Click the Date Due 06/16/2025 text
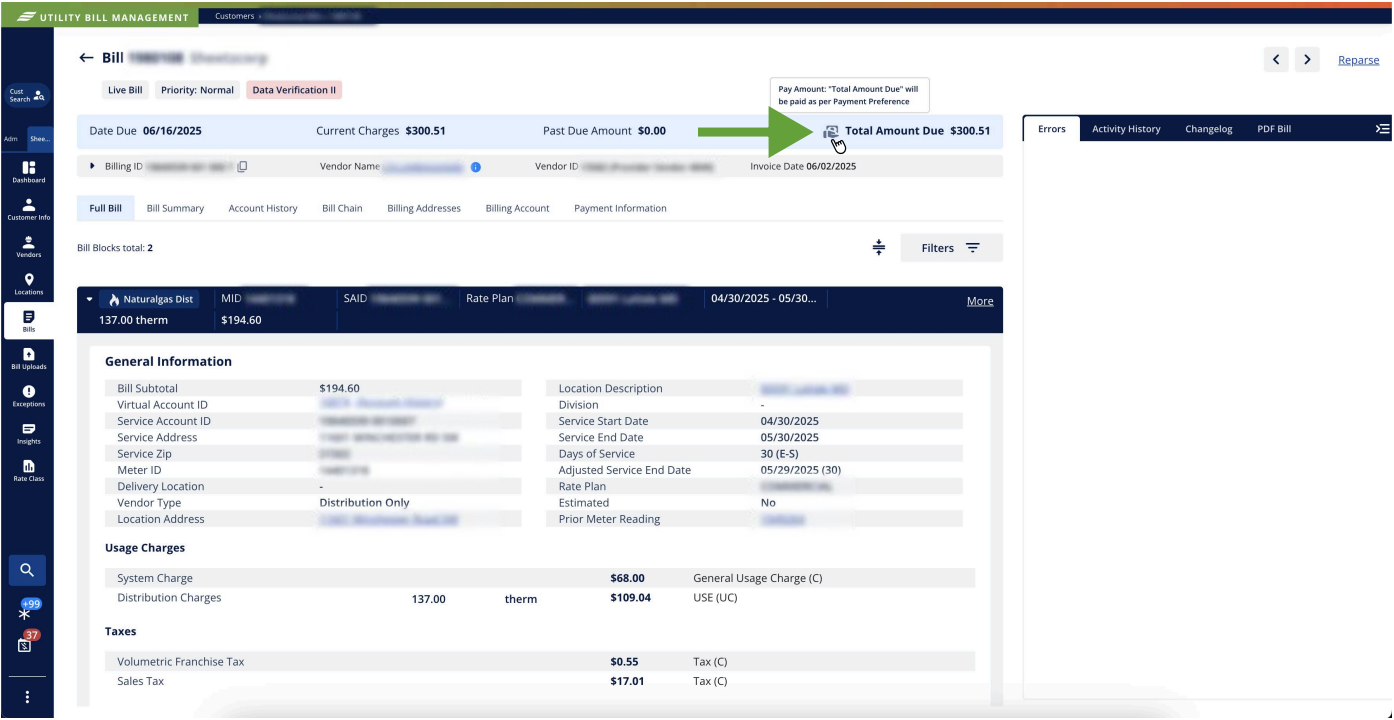This screenshot has height=720, width=1394. tap(146, 131)
